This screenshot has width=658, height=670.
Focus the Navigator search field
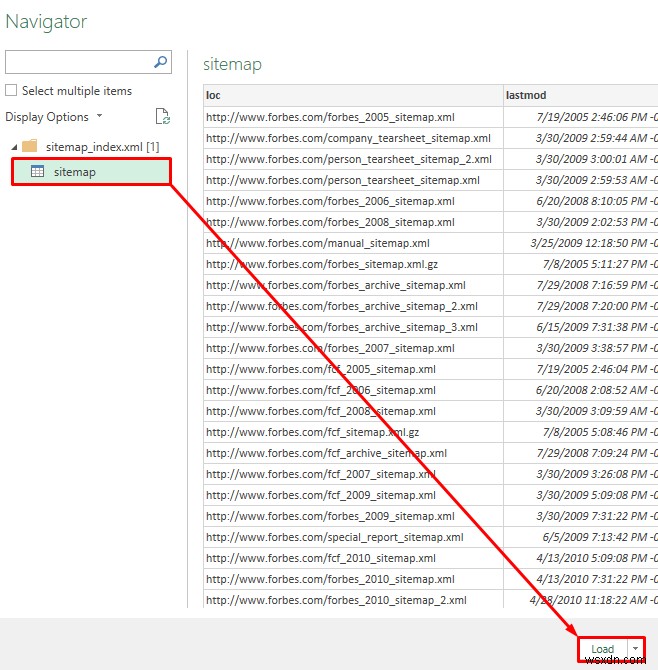[88, 62]
